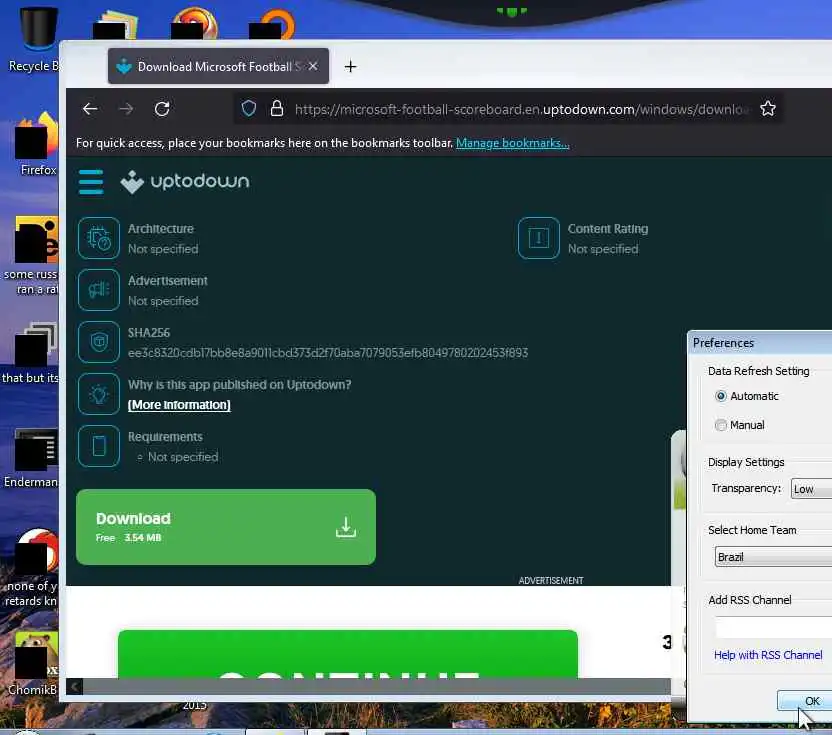Click the 'Not specified' text under Content Rating
The width and height of the screenshot is (832, 735).
pyautogui.click(x=603, y=249)
